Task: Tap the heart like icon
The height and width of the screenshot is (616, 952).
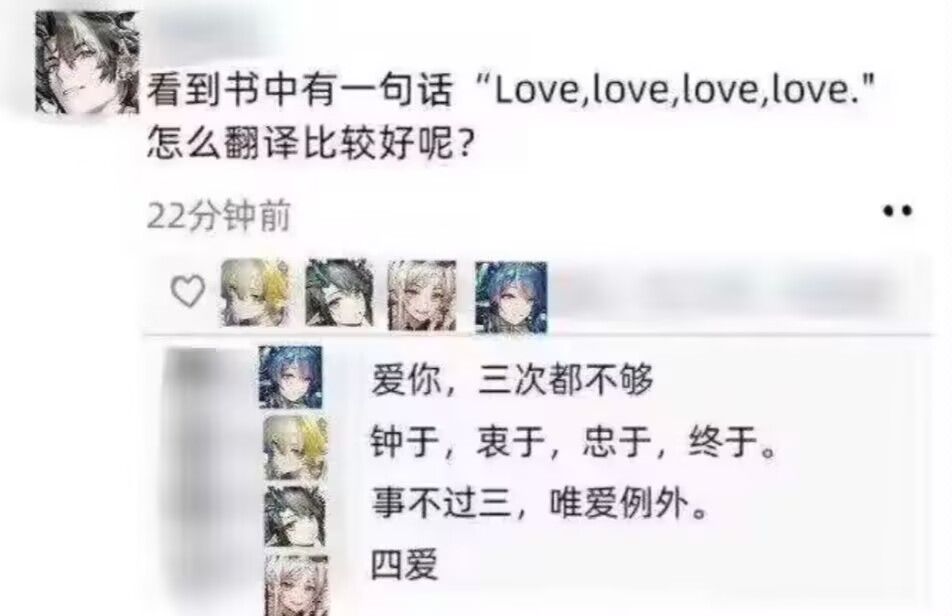Action: tap(188, 291)
